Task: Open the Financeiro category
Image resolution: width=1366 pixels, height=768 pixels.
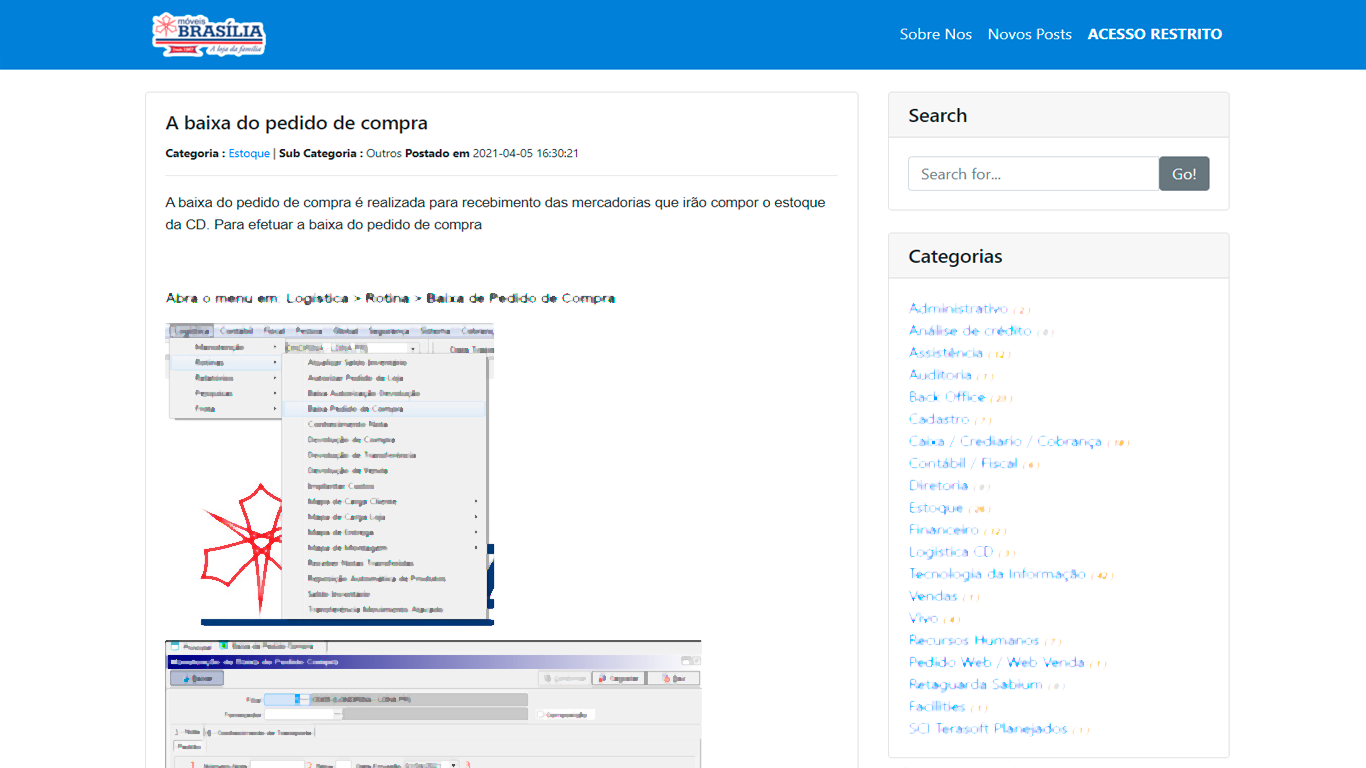Action: (x=943, y=530)
